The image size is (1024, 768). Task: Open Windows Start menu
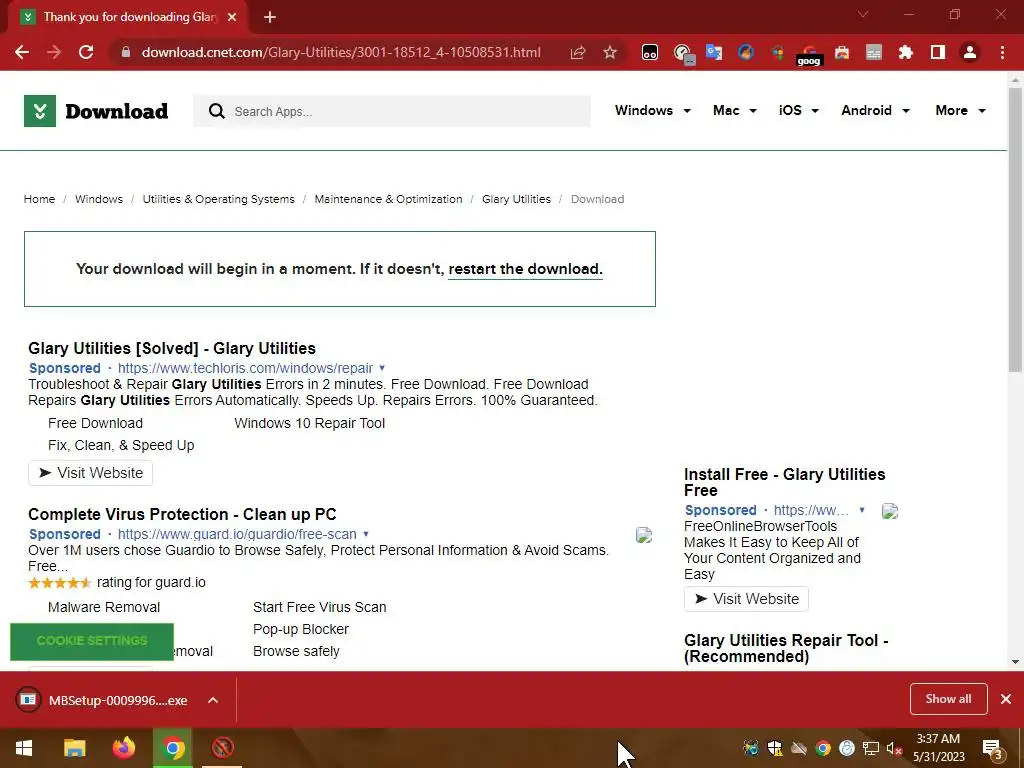24,748
